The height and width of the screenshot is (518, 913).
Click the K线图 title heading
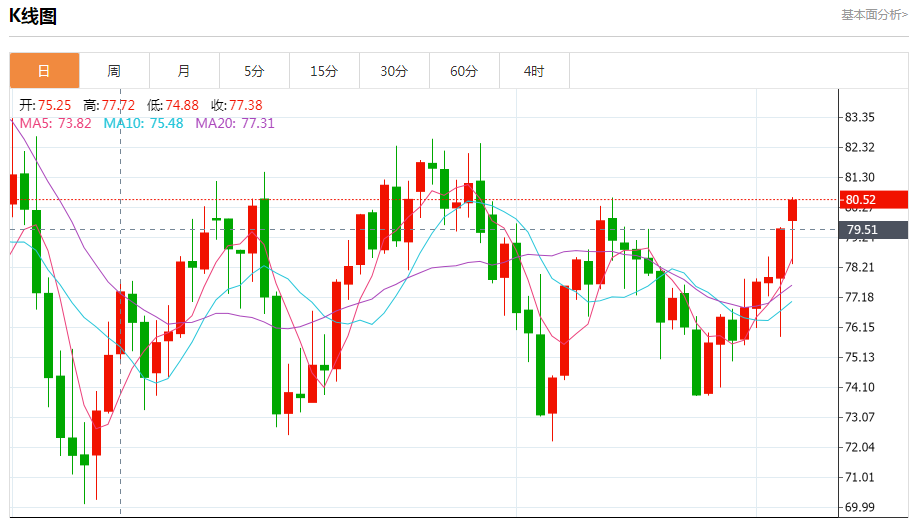[33, 16]
